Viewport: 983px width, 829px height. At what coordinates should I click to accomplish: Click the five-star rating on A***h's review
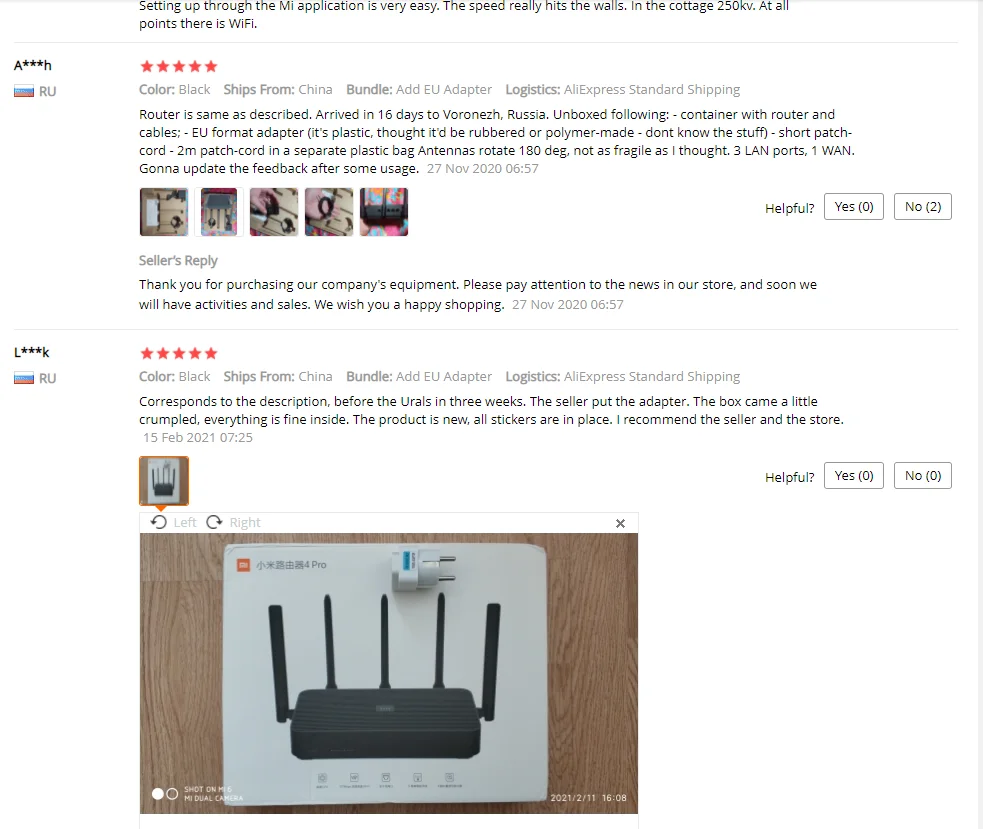pos(179,66)
